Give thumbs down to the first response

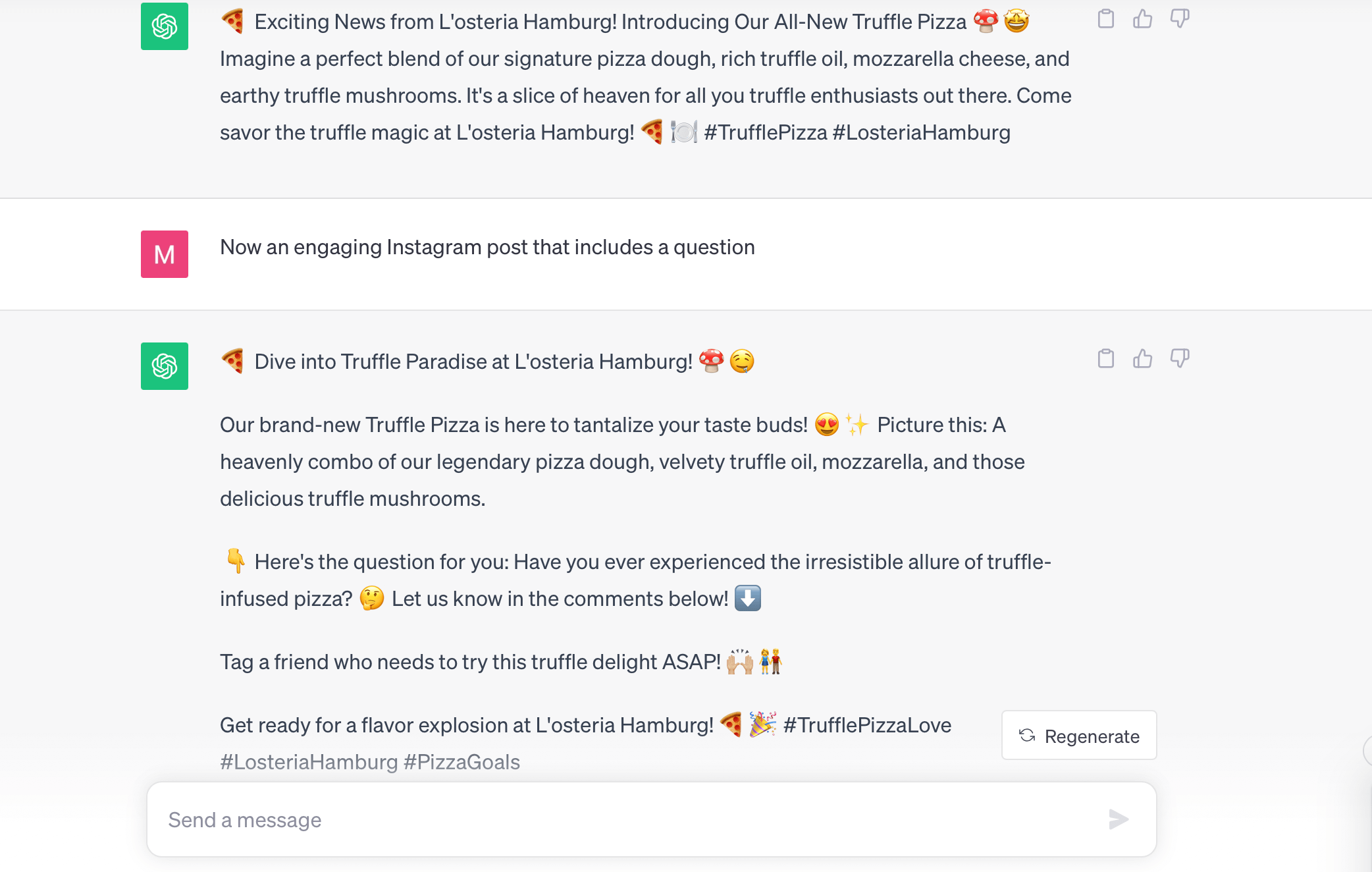pos(1181,20)
